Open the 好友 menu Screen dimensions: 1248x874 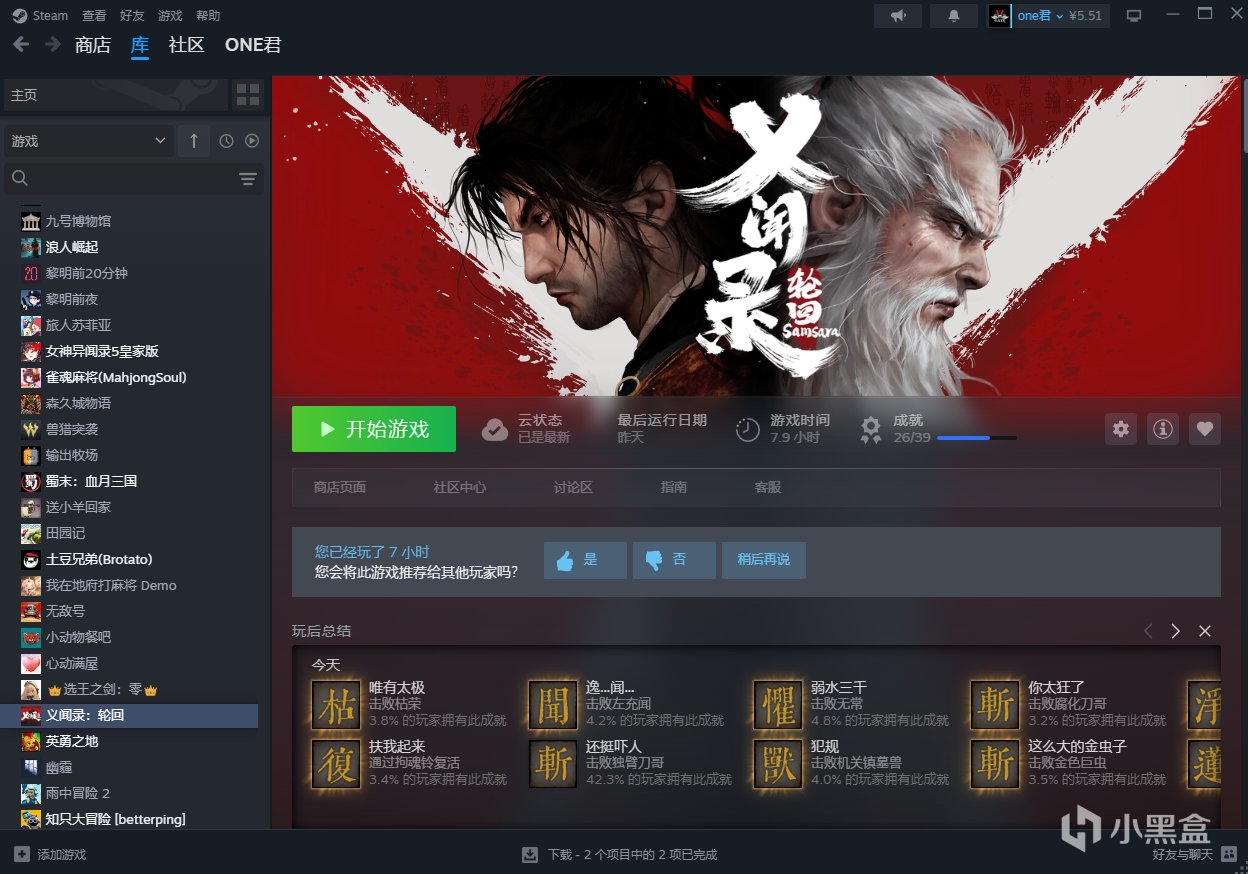(132, 15)
